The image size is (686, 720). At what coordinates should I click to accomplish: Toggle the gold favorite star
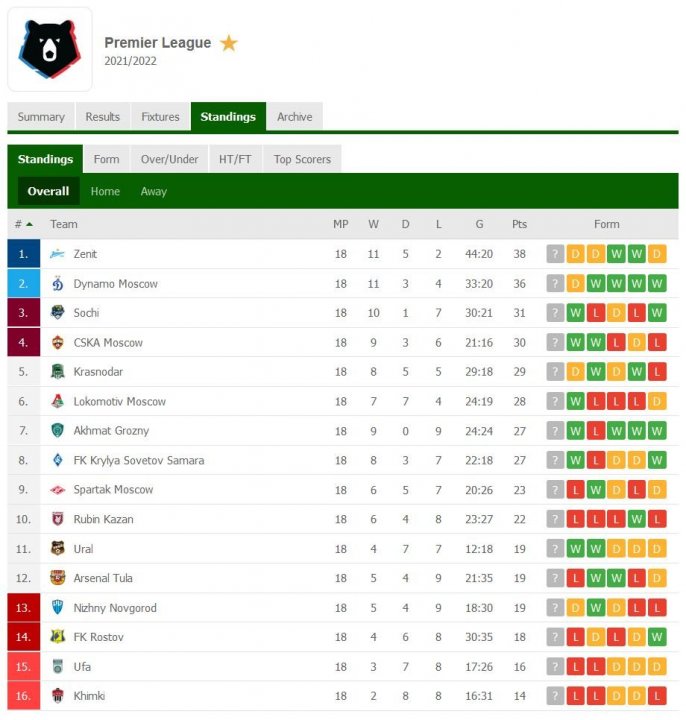coord(229,43)
